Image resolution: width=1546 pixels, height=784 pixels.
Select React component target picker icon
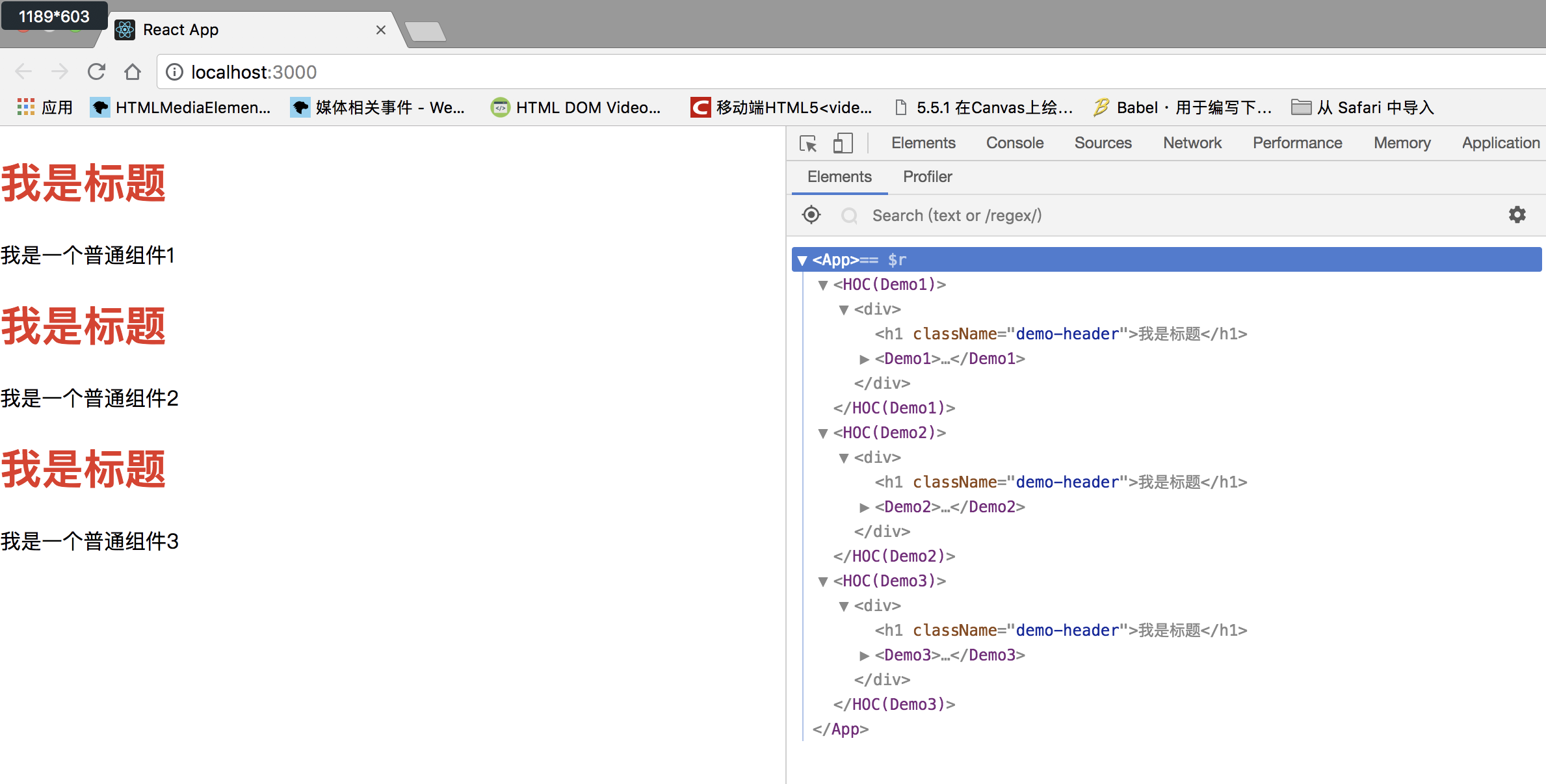(x=811, y=215)
